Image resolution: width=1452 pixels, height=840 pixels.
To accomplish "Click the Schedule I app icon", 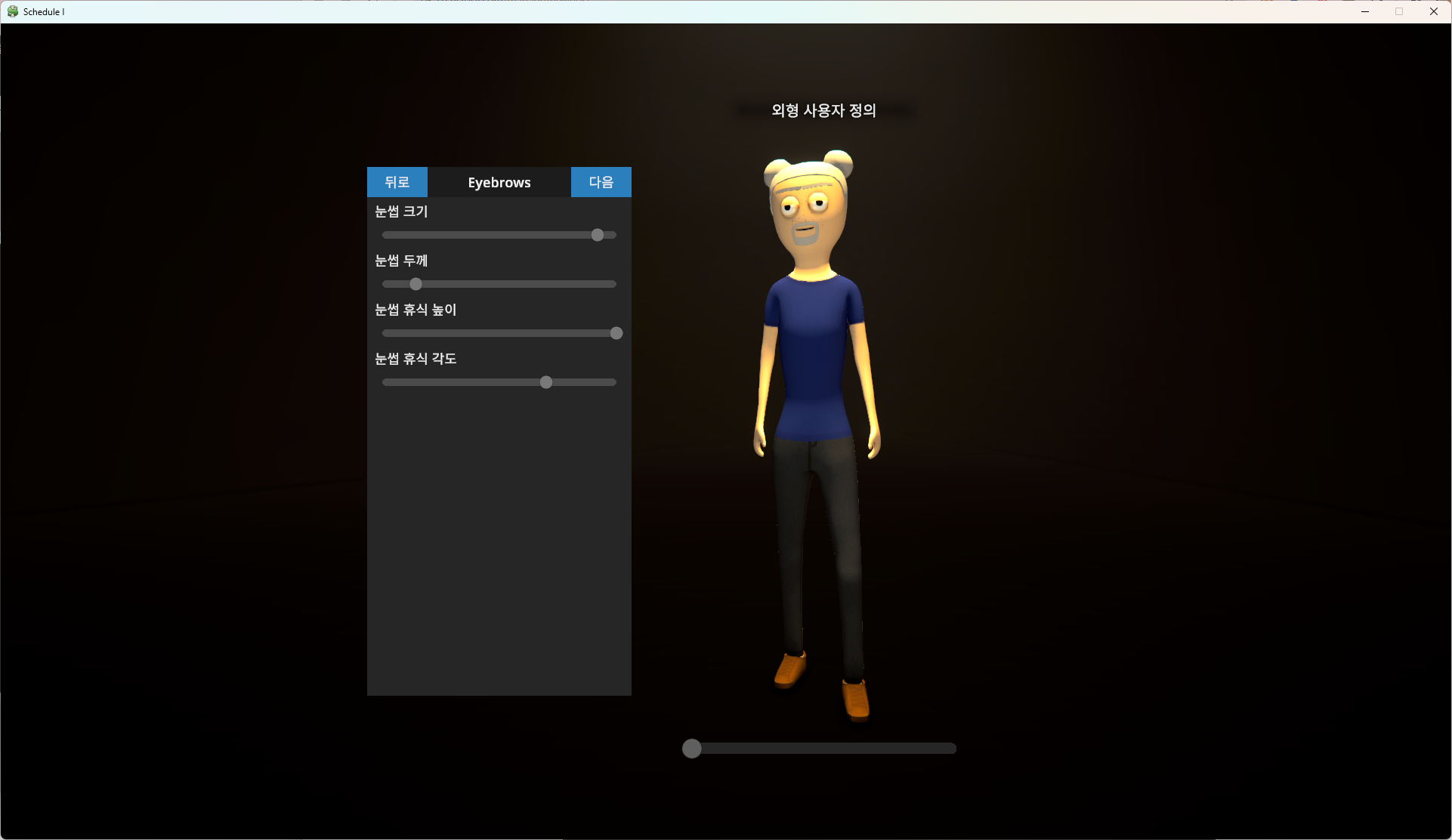I will click(13, 11).
